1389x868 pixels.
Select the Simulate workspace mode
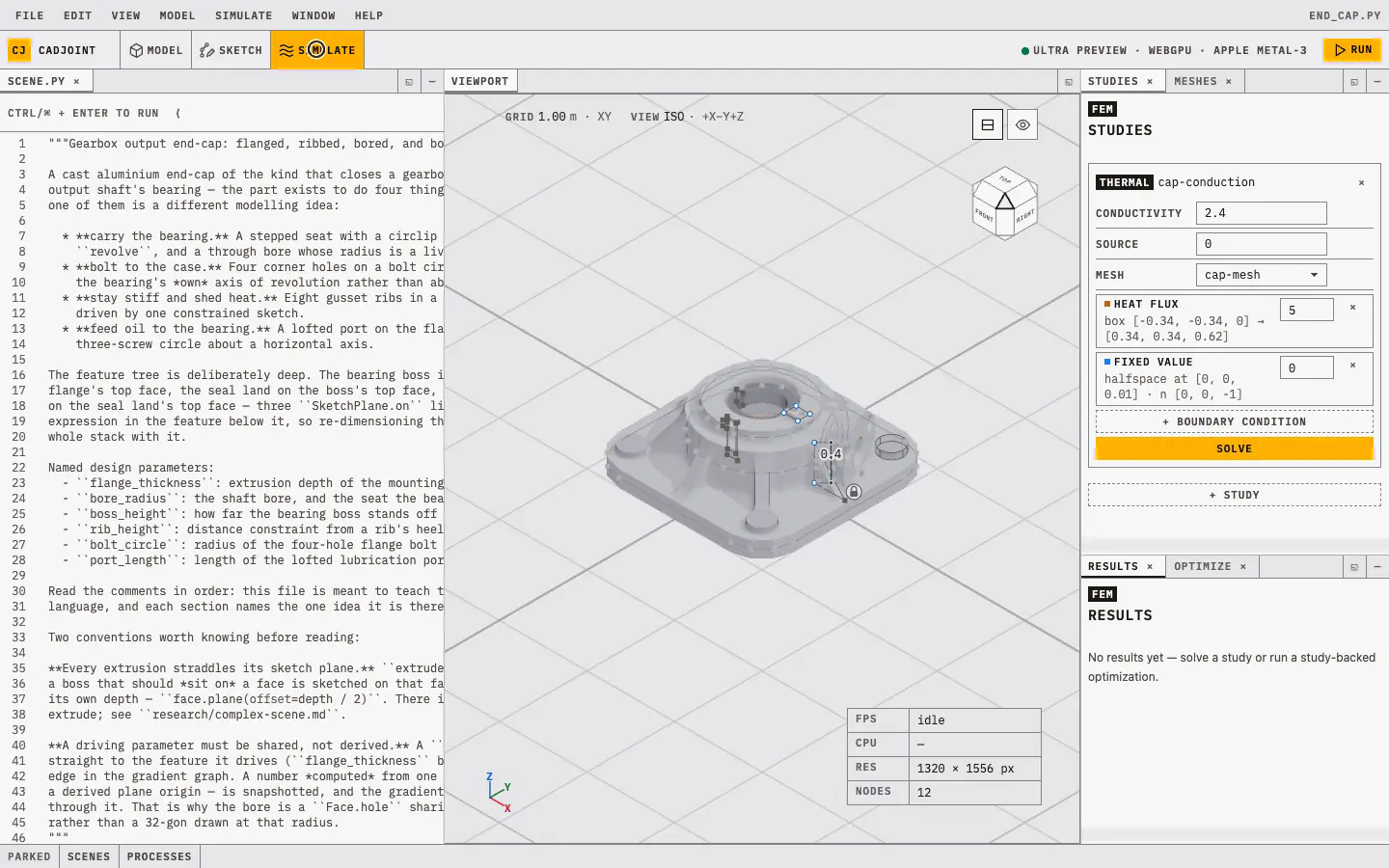pyautogui.click(x=317, y=50)
